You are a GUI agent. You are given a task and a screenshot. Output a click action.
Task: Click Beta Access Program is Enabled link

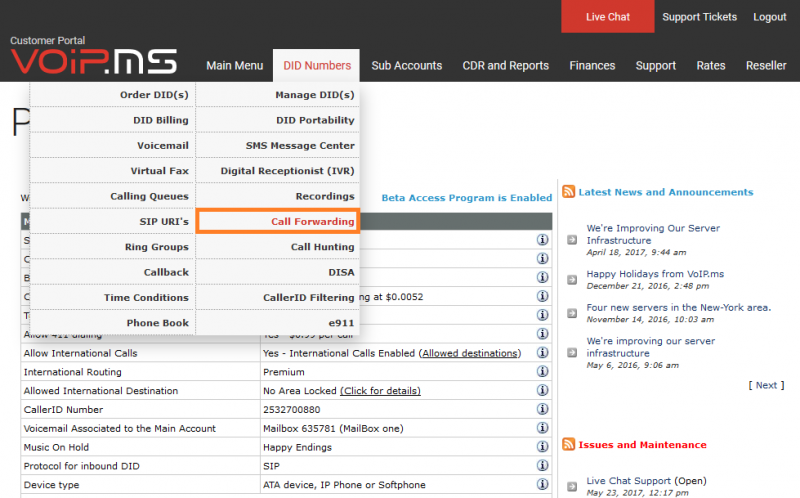[467, 198]
